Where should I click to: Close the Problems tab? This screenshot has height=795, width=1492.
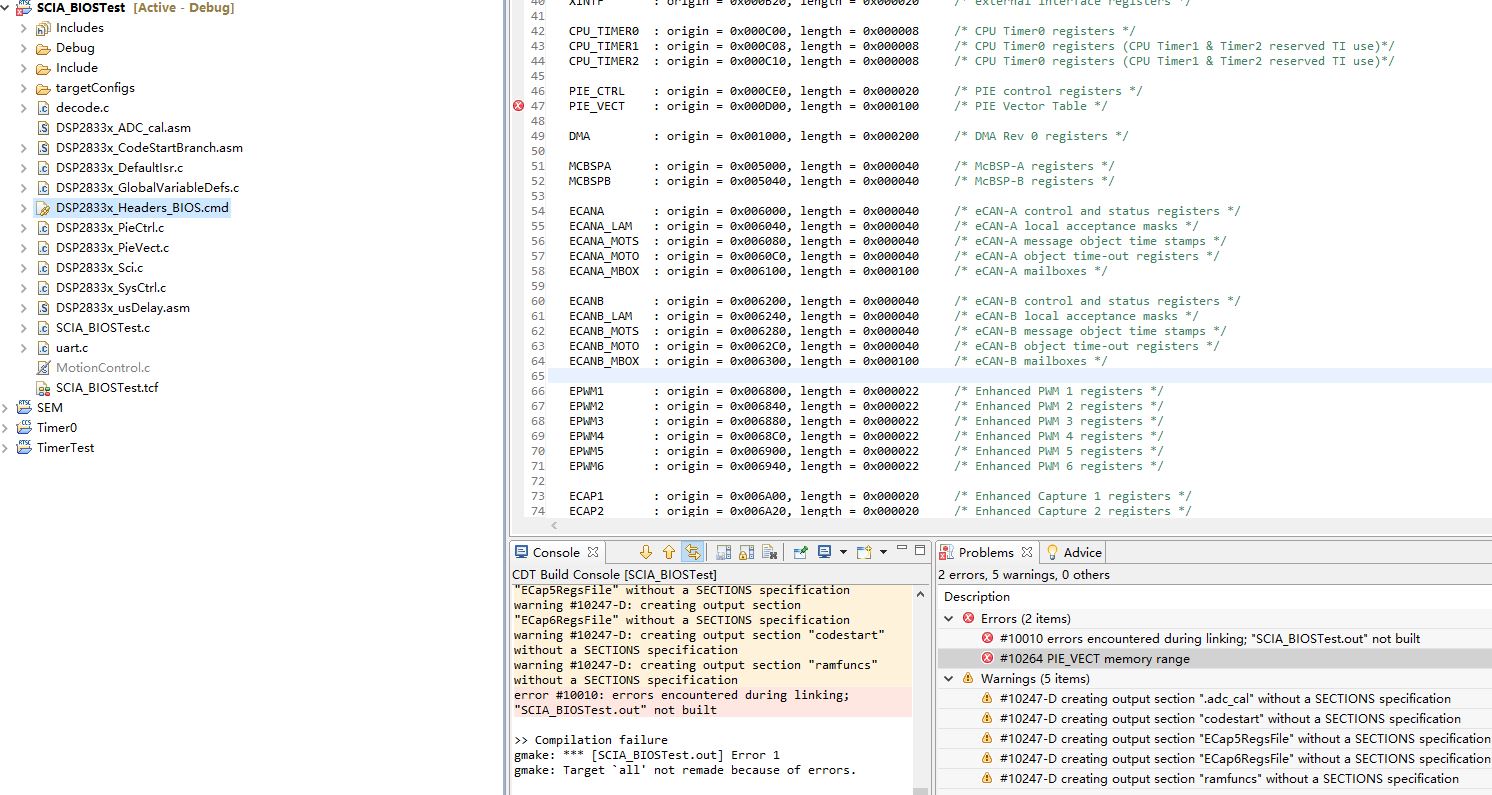click(x=1025, y=552)
